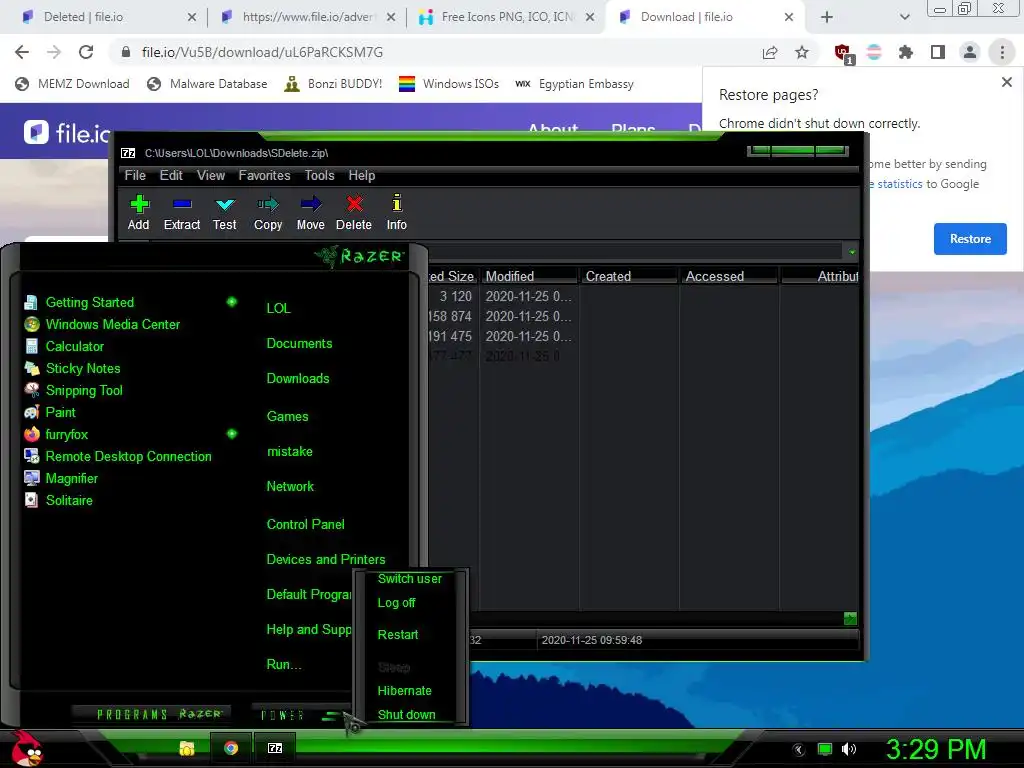Screen dimensions: 1024x768
Task: Open Bonzi BUDDY! bookmark
Action: (334, 84)
